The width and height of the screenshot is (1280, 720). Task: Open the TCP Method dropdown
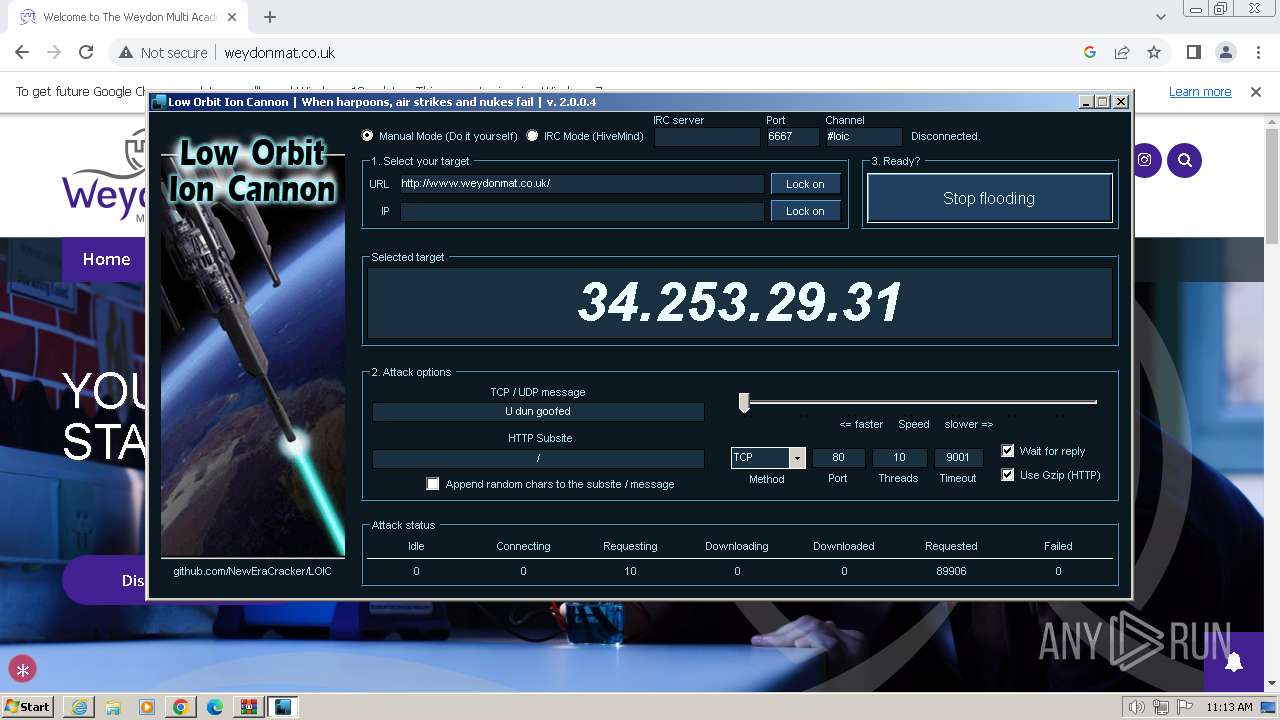pos(797,458)
